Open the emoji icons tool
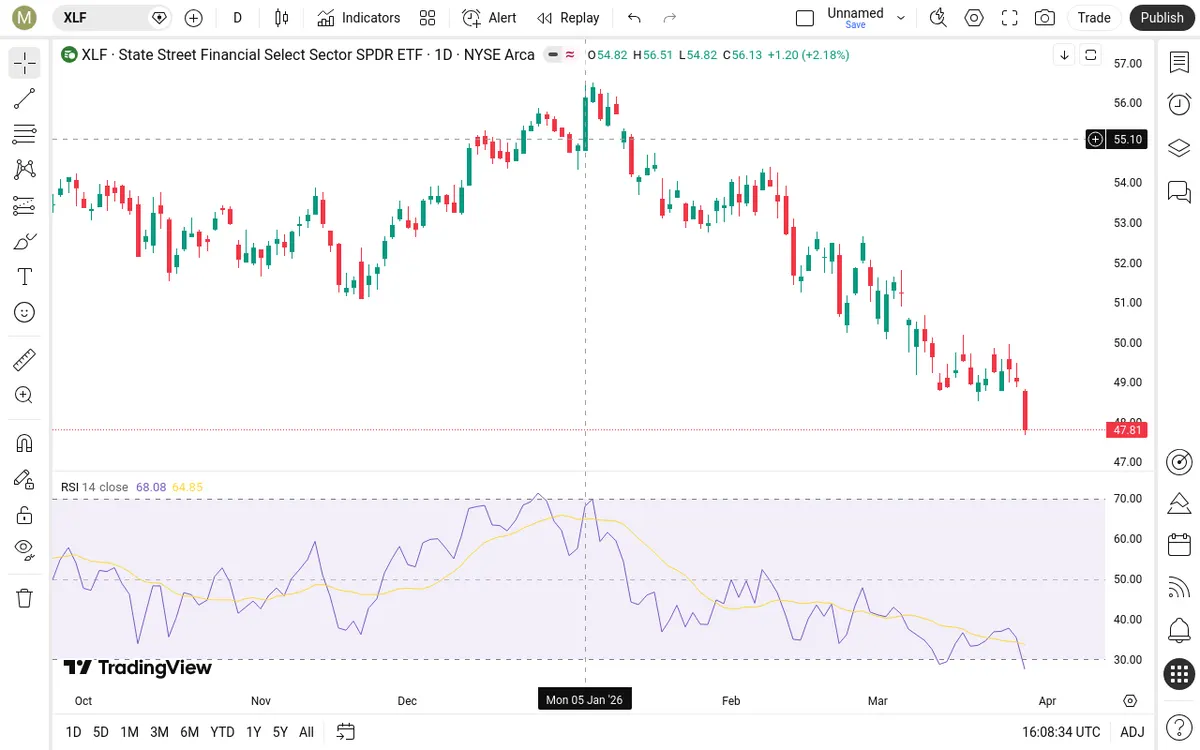The width and height of the screenshot is (1200, 750). 25,312
